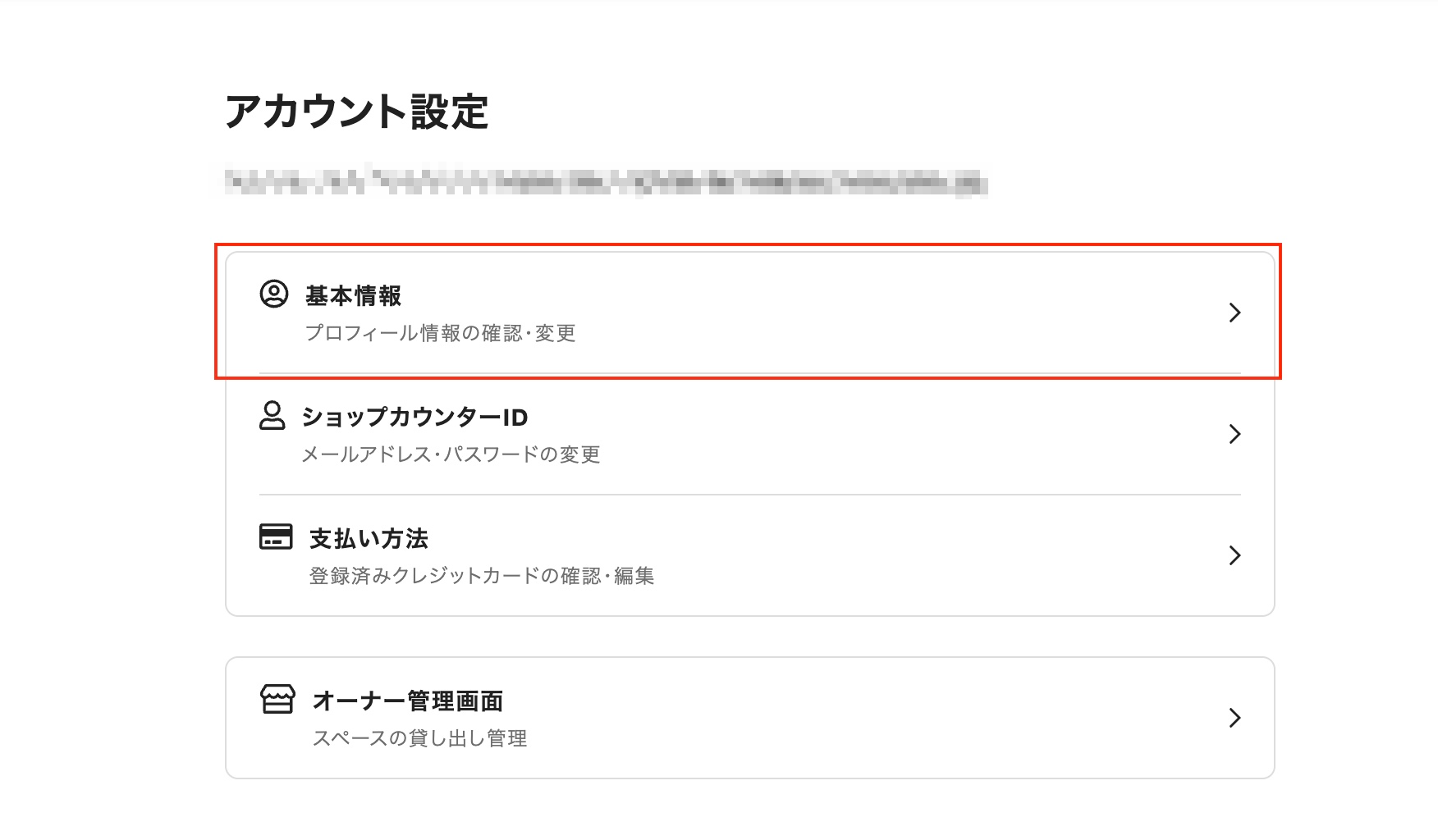Viewport: 1438px width, 840px height.
Task: Click the プロフィール情報の確認・変更 description
Action: tap(440, 333)
